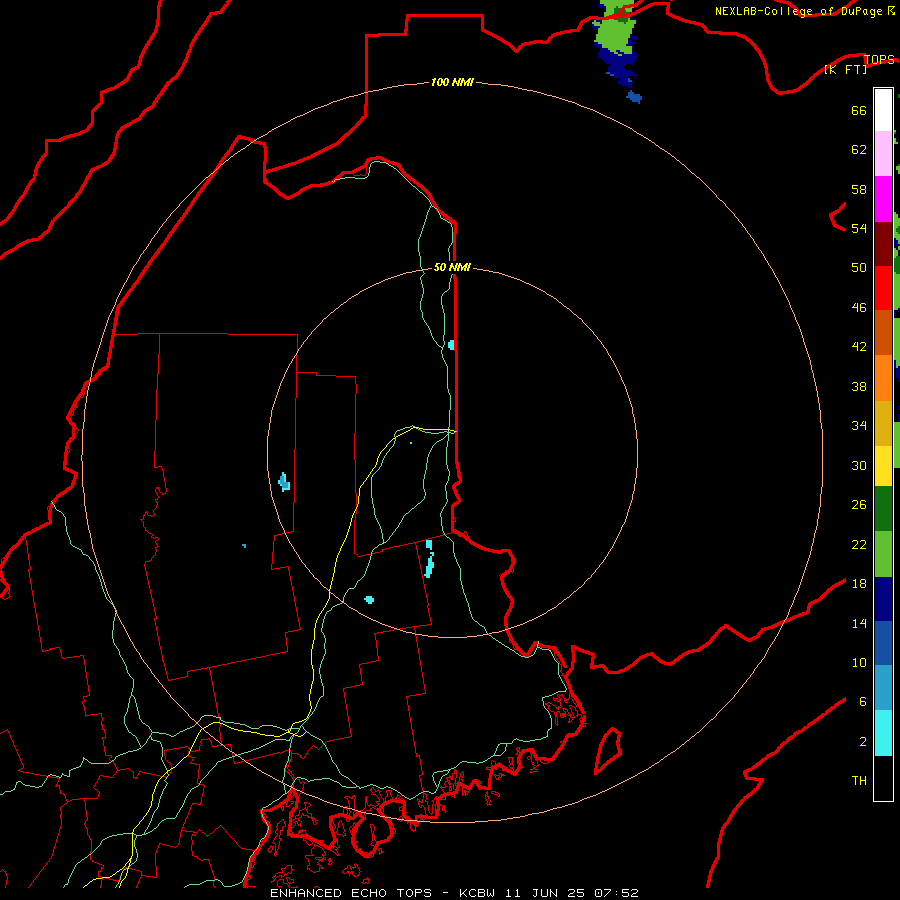Click the legend value 62
900x900 pixels.
pyautogui.click(x=859, y=150)
